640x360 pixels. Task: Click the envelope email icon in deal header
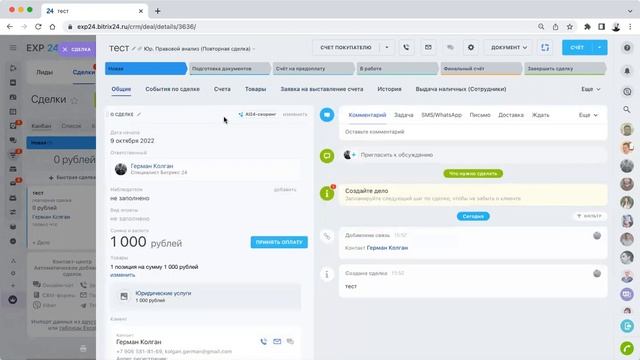click(428, 47)
